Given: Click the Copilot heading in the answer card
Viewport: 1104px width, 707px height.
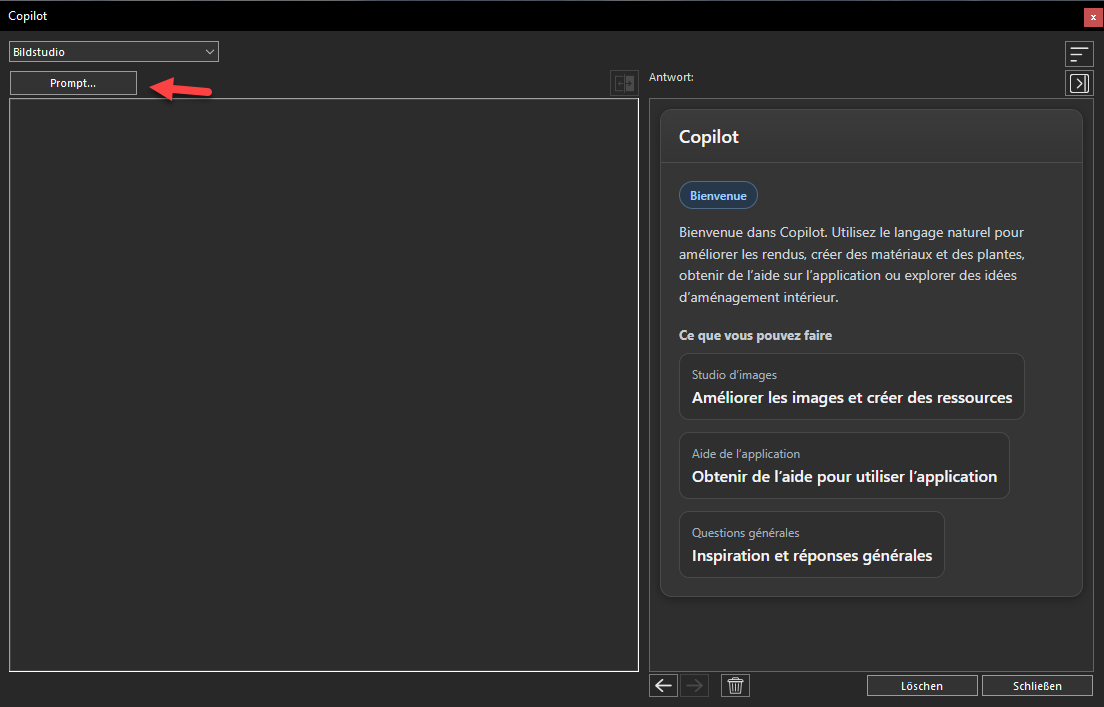Looking at the screenshot, I should pyautogui.click(x=709, y=137).
